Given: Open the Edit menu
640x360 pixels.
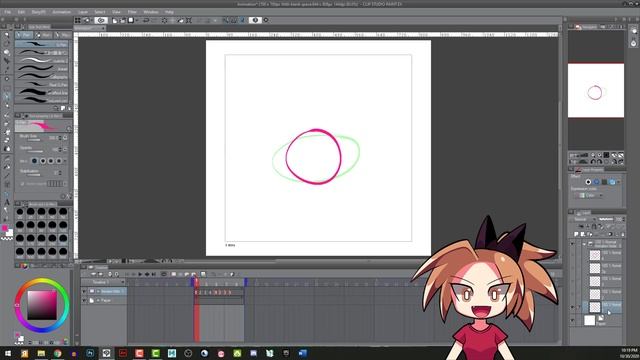Looking at the screenshot, I should pyautogui.click(x=21, y=12).
